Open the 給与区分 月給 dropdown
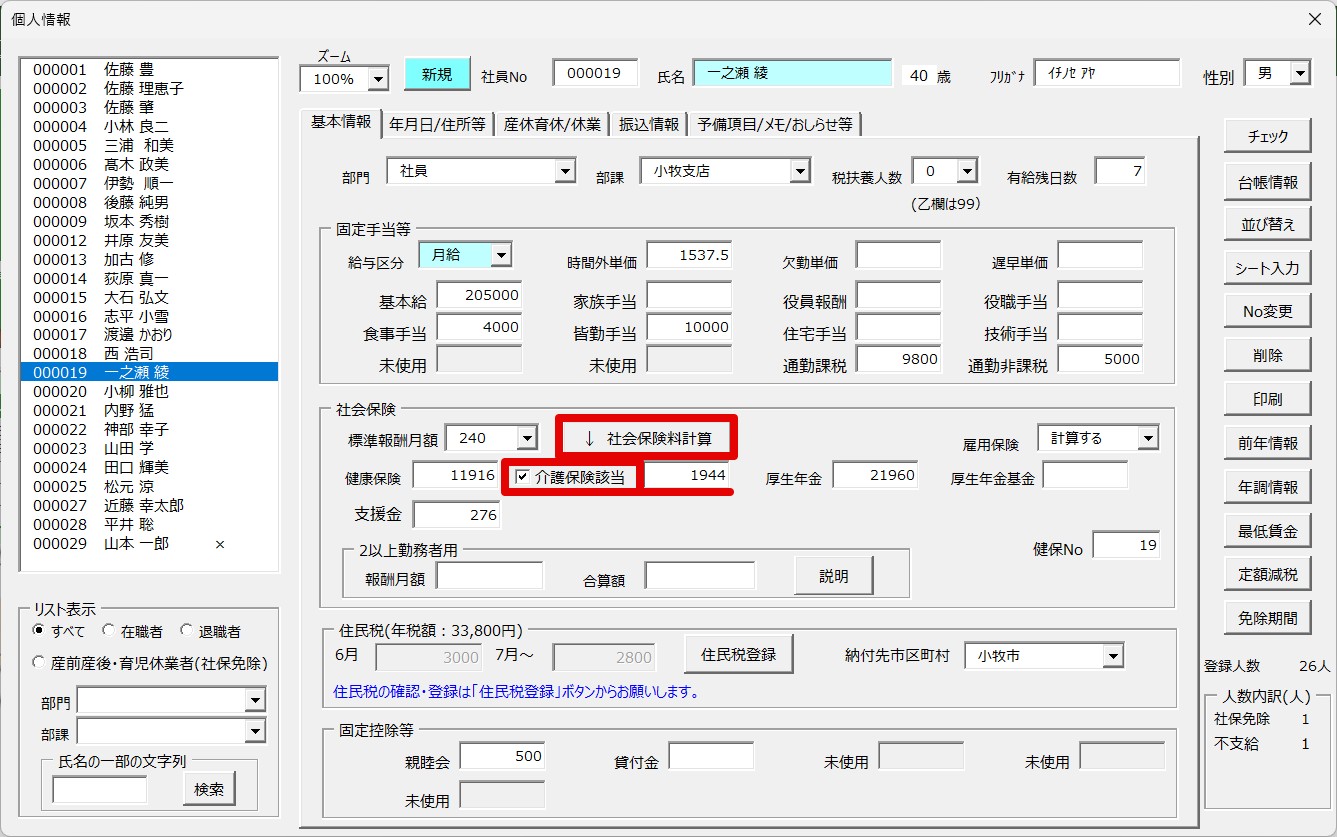The image size is (1337, 837). click(x=501, y=255)
